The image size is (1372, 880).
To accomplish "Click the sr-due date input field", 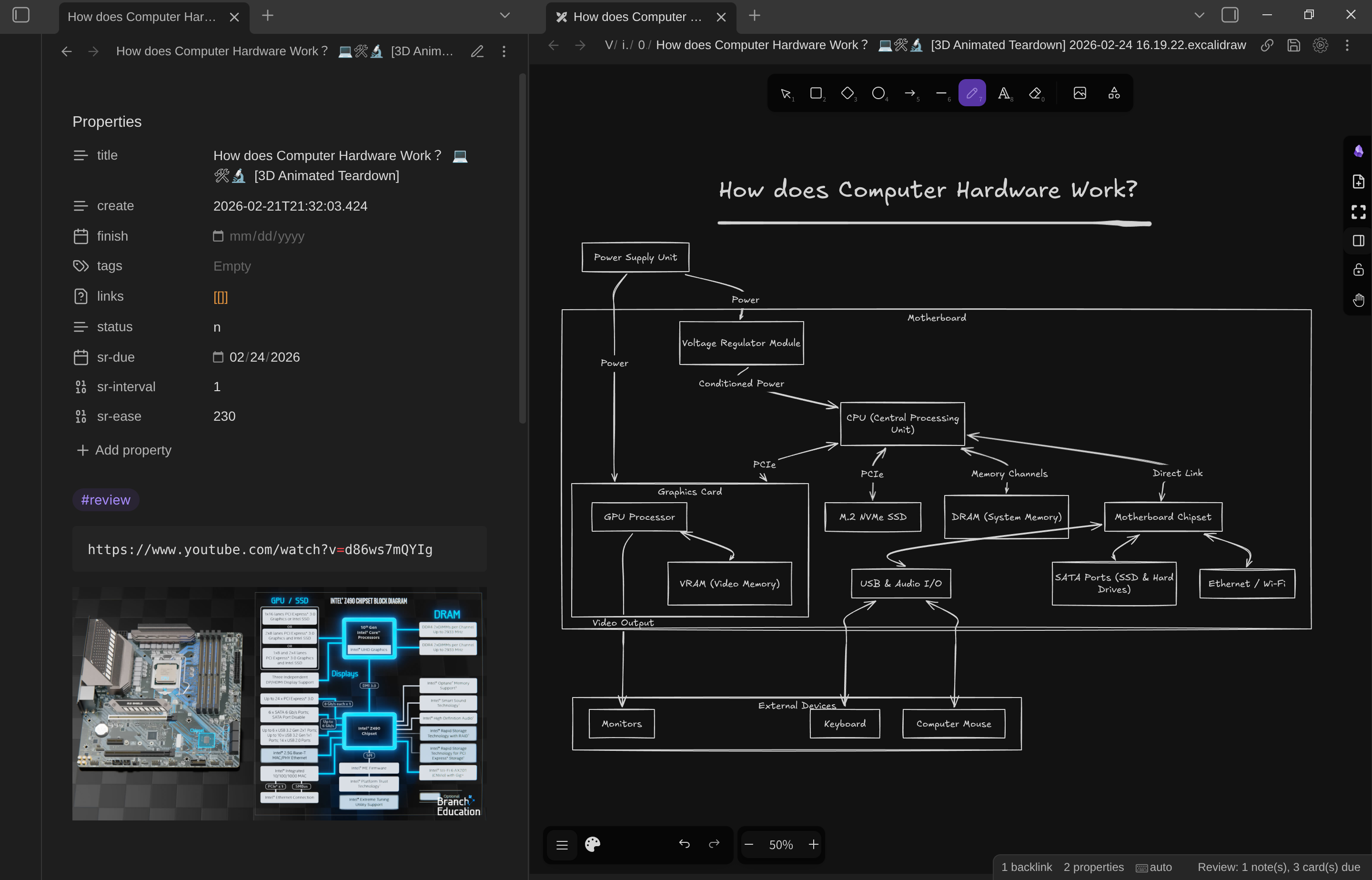I will (x=256, y=357).
